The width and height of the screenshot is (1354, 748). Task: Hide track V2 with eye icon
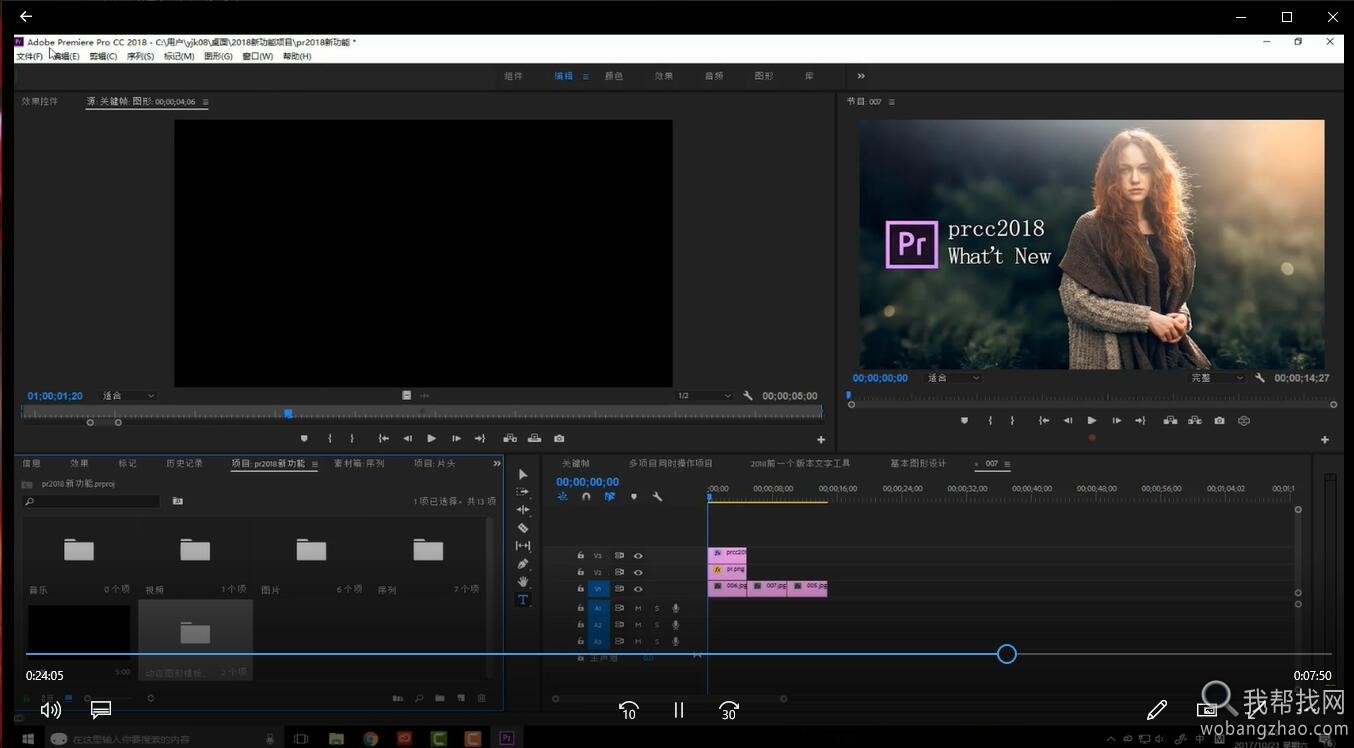click(x=638, y=573)
